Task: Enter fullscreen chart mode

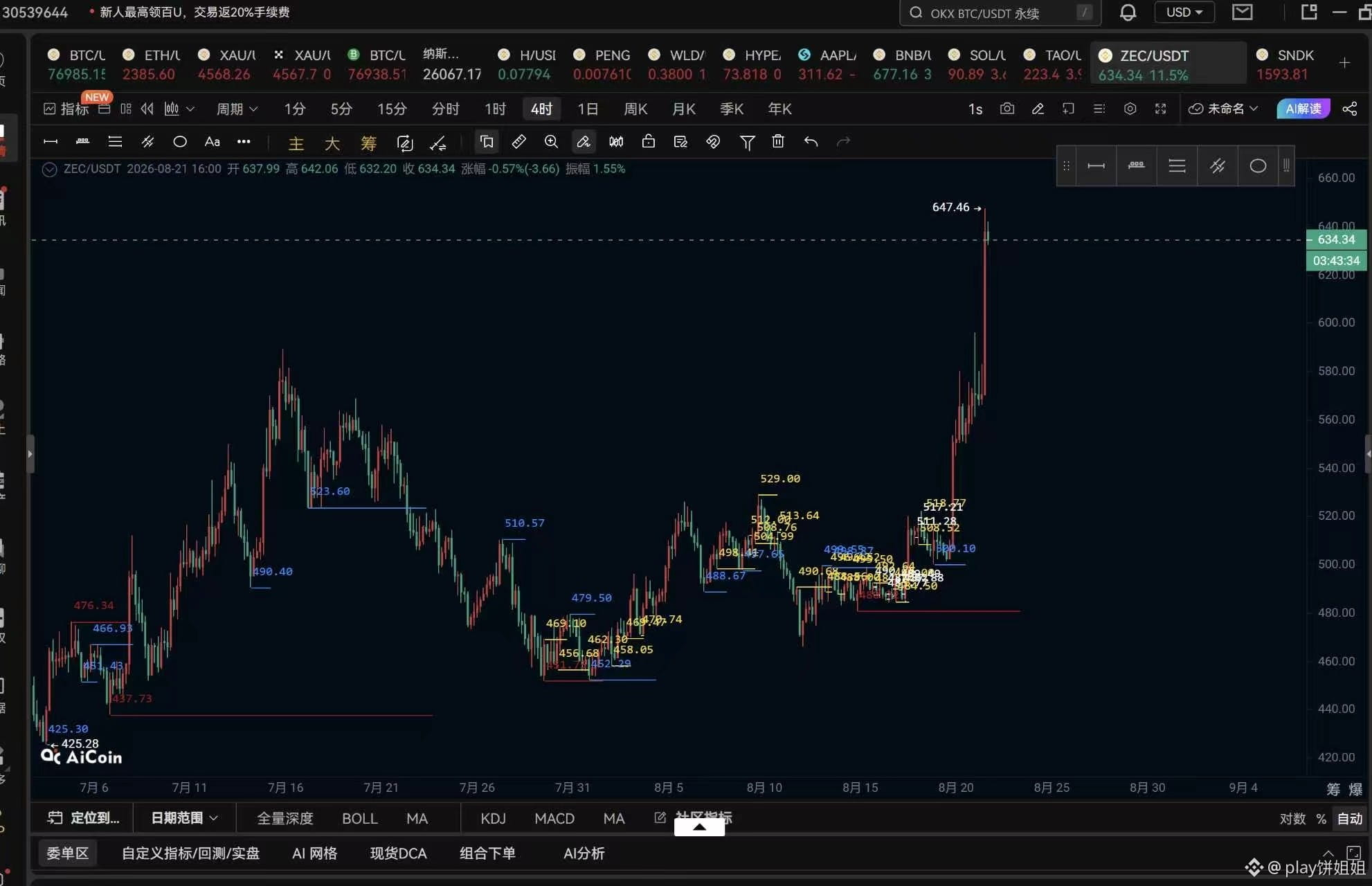Action: (1161, 109)
